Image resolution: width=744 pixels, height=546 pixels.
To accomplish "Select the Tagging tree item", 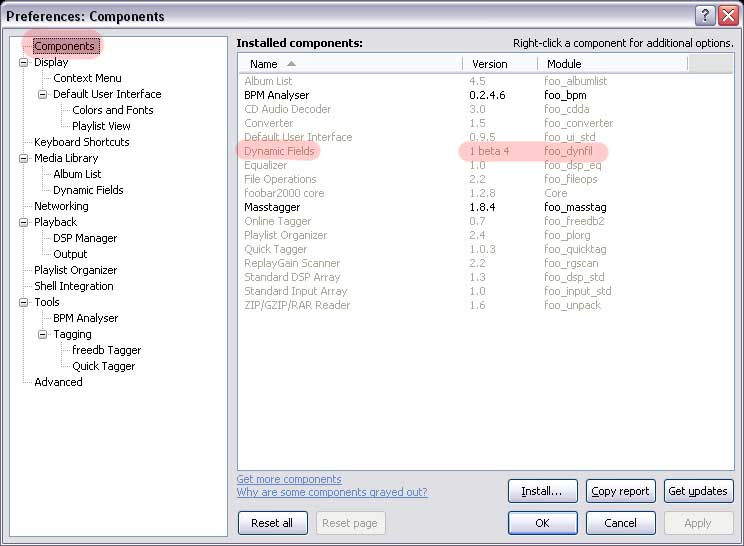I will tap(72, 334).
